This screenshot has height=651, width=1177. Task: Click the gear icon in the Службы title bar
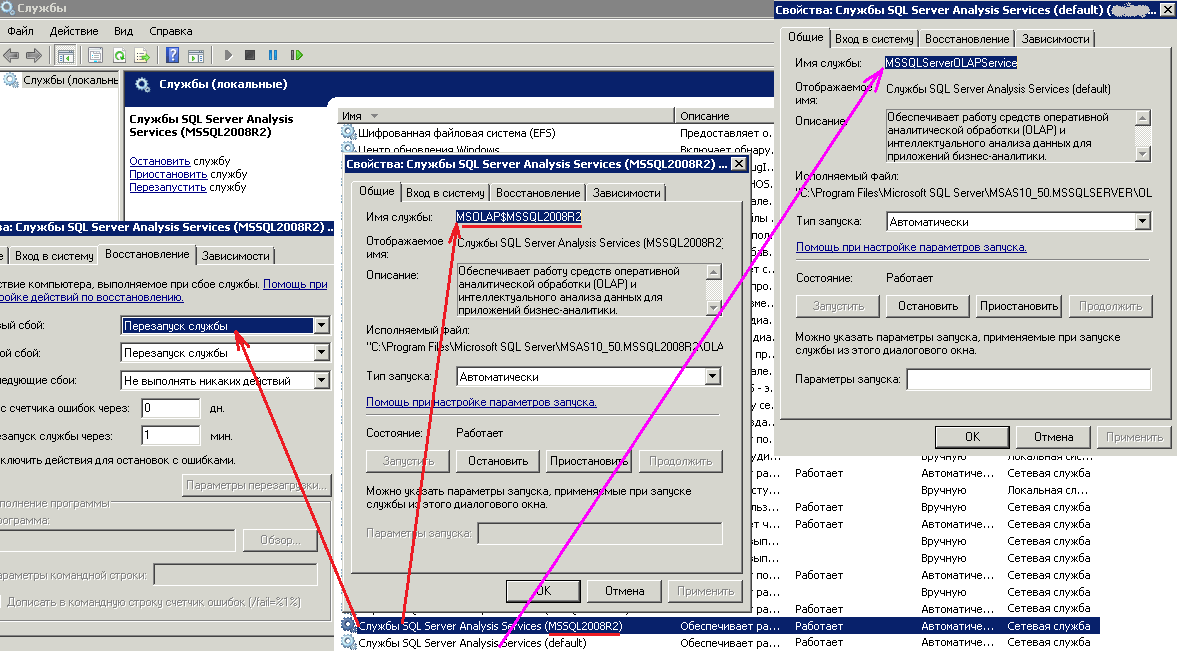(8, 8)
